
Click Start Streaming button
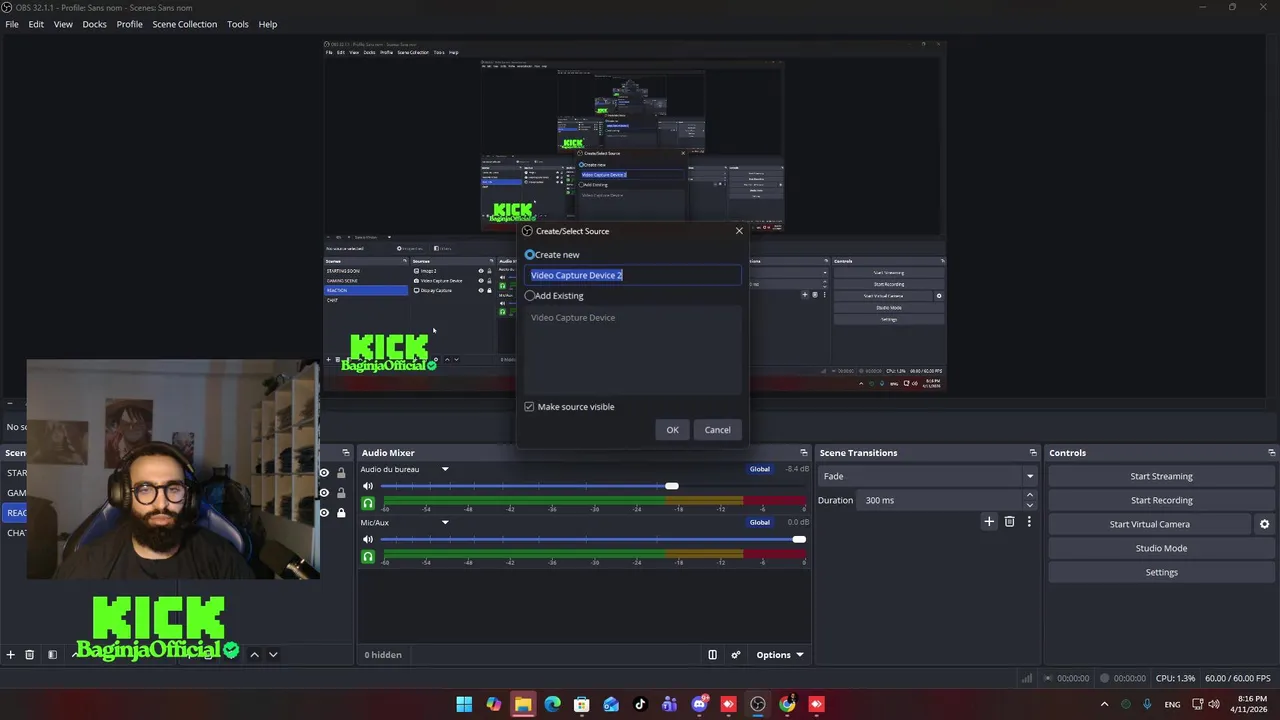pos(1161,476)
